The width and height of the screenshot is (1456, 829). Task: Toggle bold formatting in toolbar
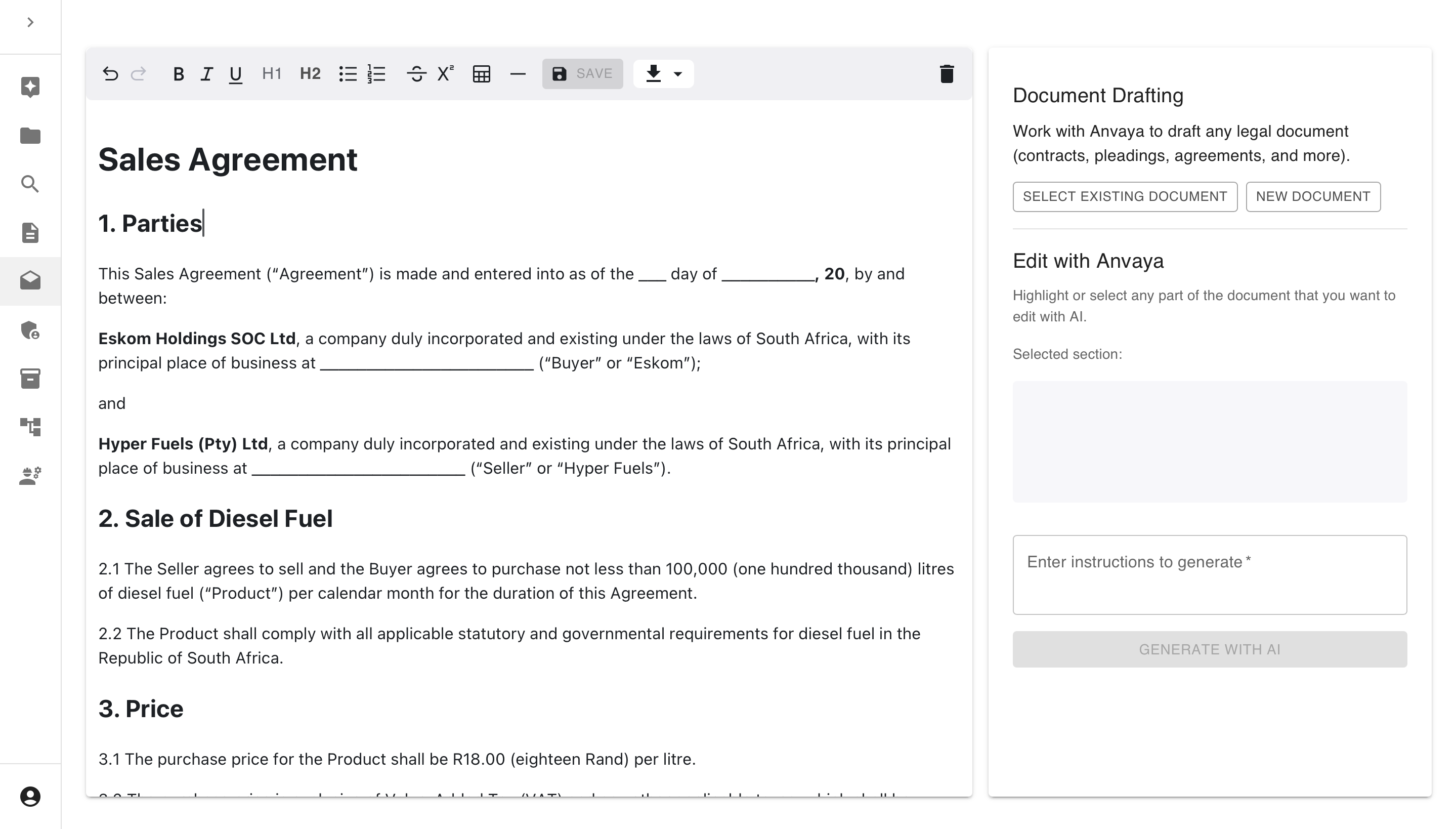pos(178,74)
